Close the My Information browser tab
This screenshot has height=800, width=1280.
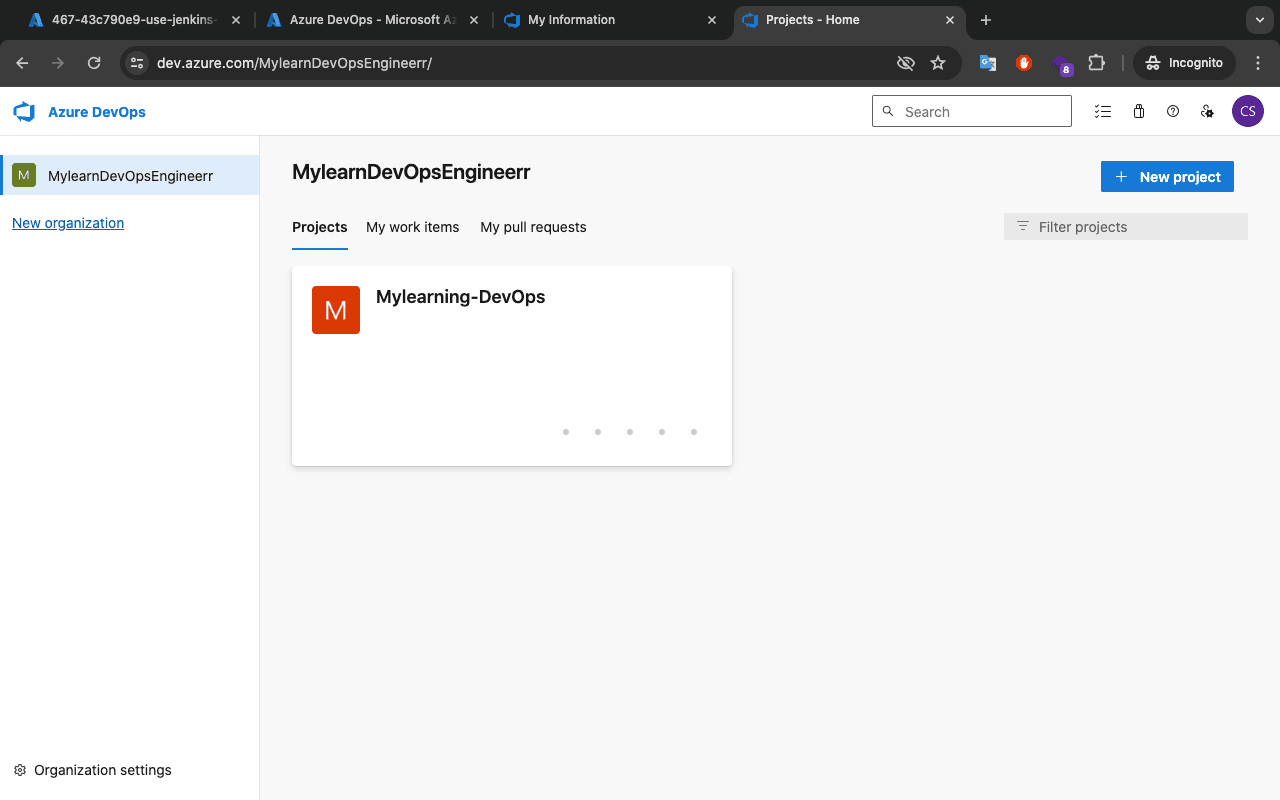712,20
